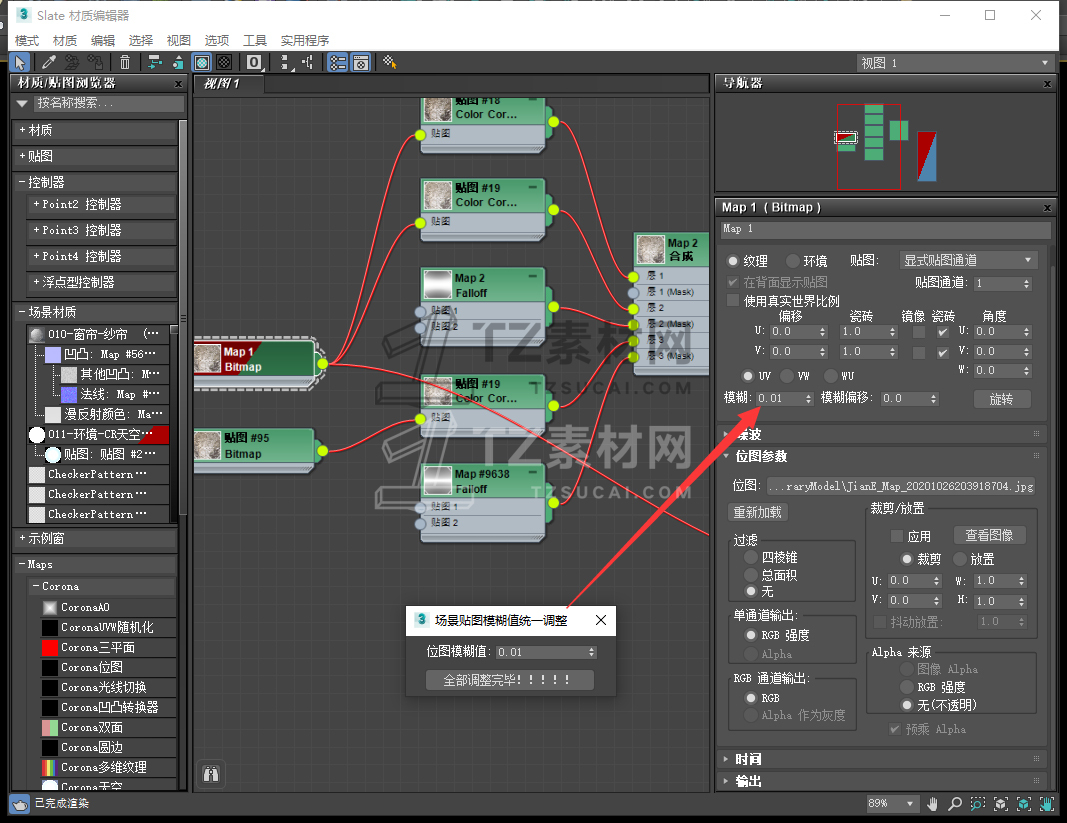
Task: Click the 全部调整完毕 button
Action: point(510,679)
